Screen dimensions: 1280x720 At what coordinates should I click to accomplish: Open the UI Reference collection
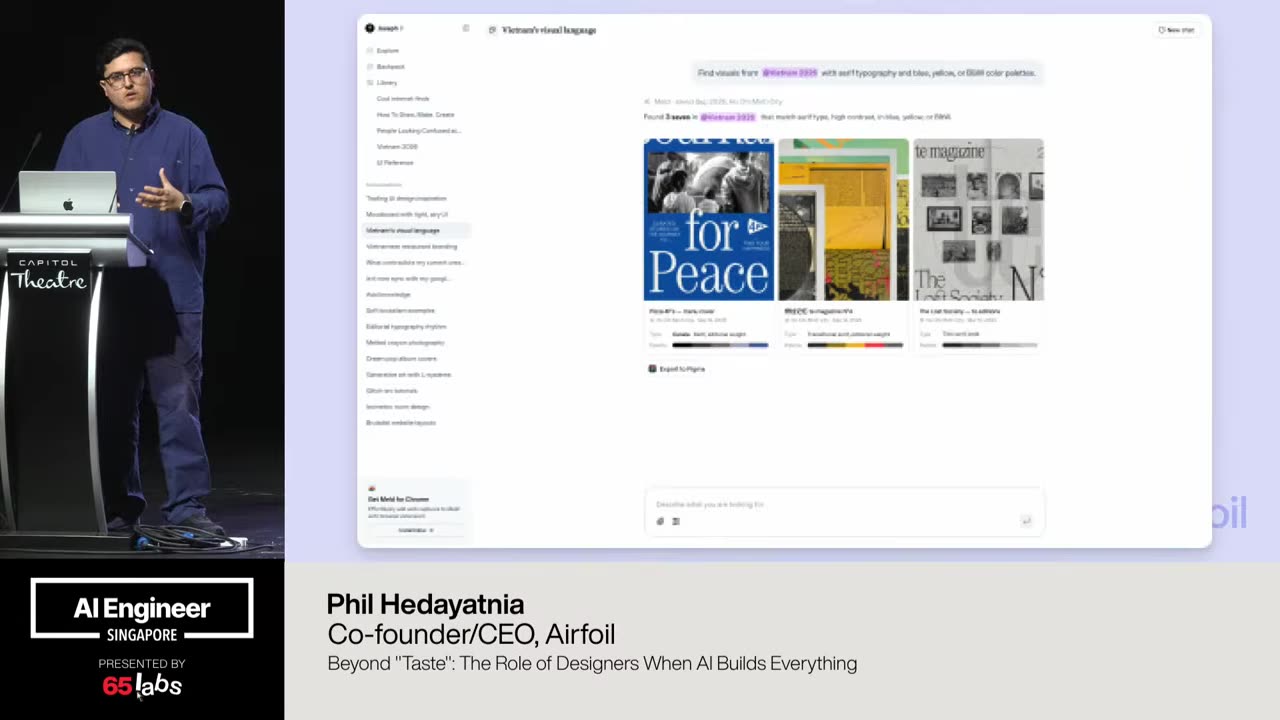click(395, 162)
